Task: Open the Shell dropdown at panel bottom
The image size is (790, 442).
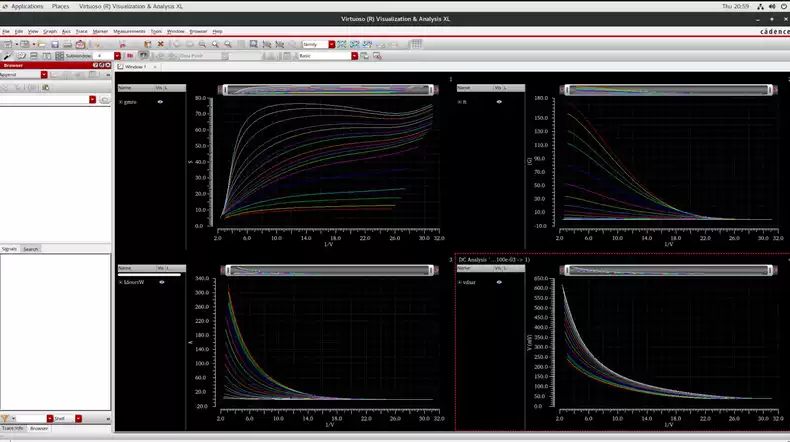Action: 78,418
